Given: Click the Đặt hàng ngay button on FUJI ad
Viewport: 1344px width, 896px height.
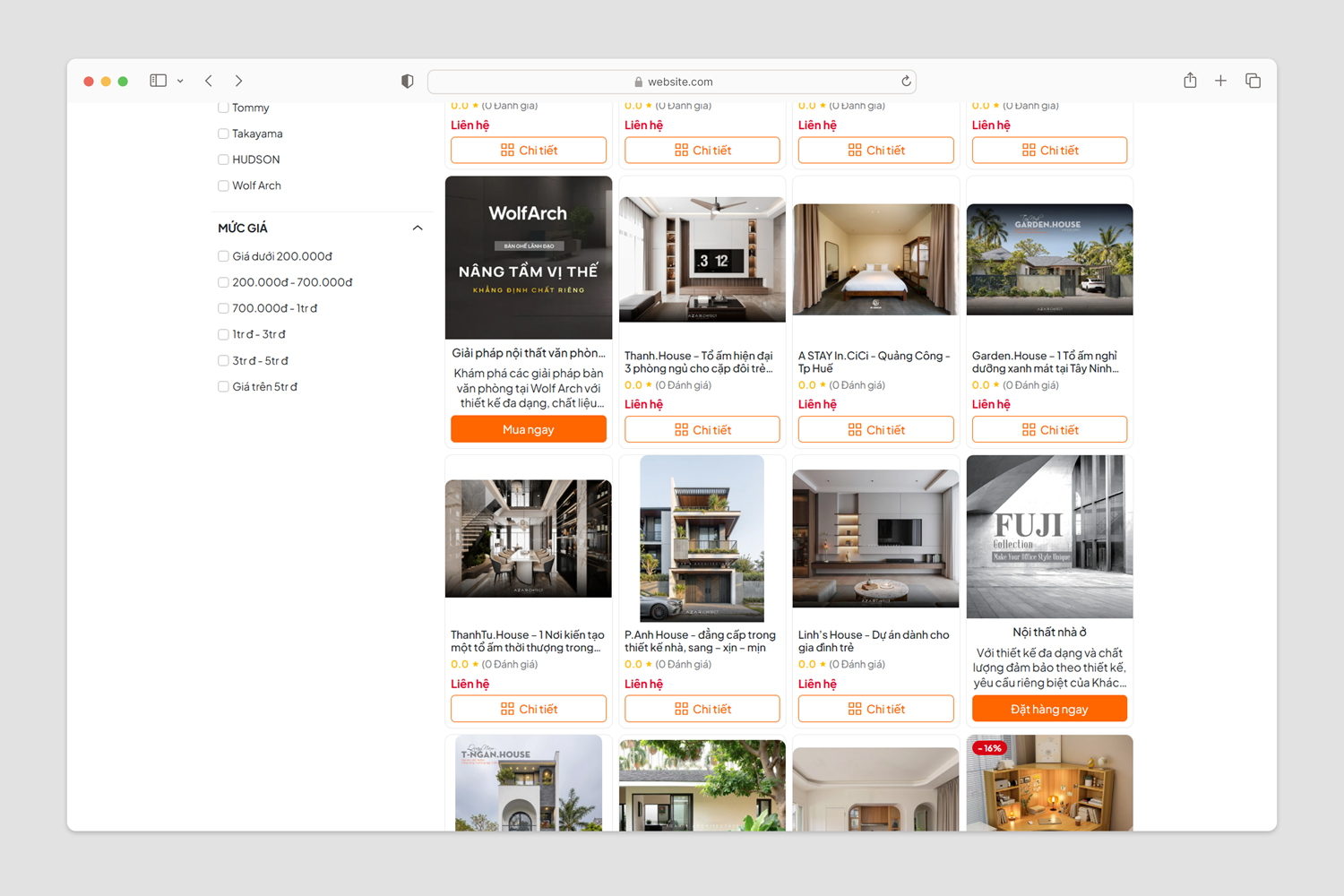Looking at the screenshot, I should [x=1049, y=709].
